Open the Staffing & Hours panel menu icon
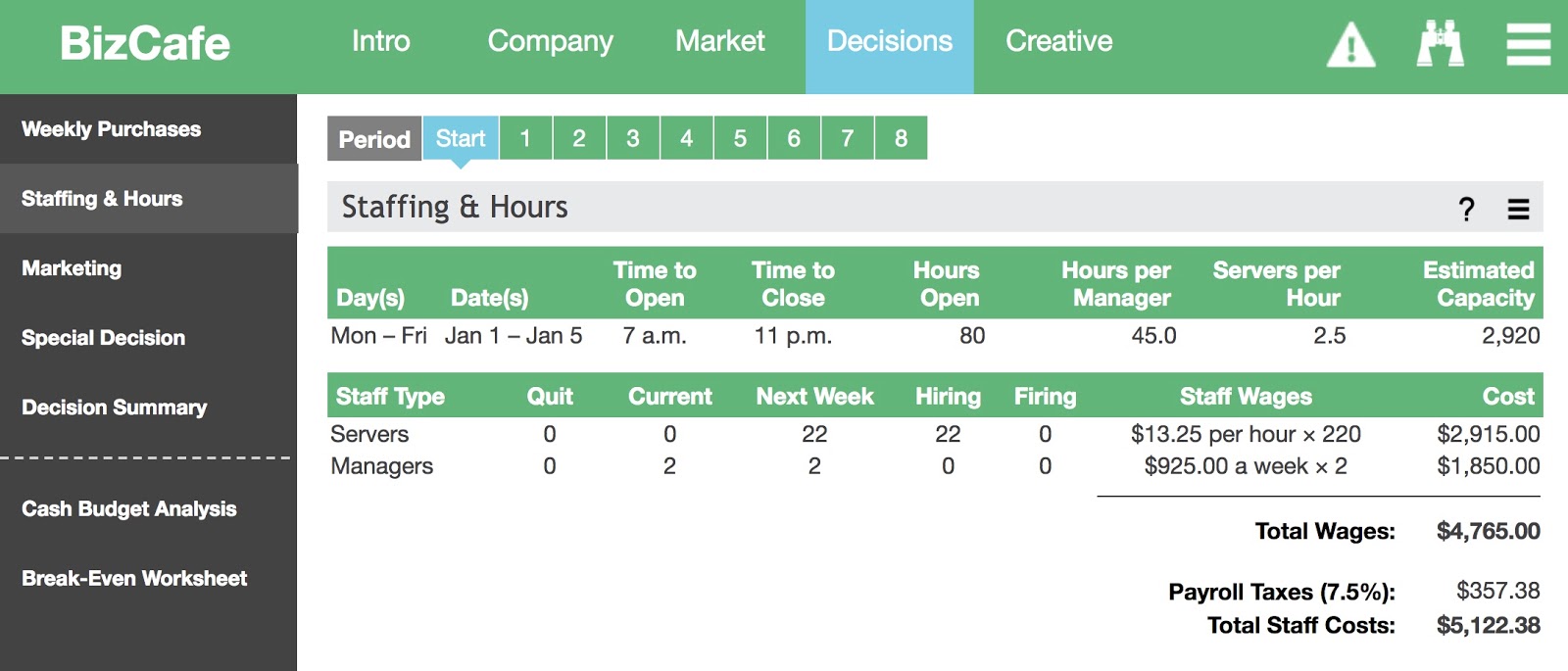 coord(1517,208)
